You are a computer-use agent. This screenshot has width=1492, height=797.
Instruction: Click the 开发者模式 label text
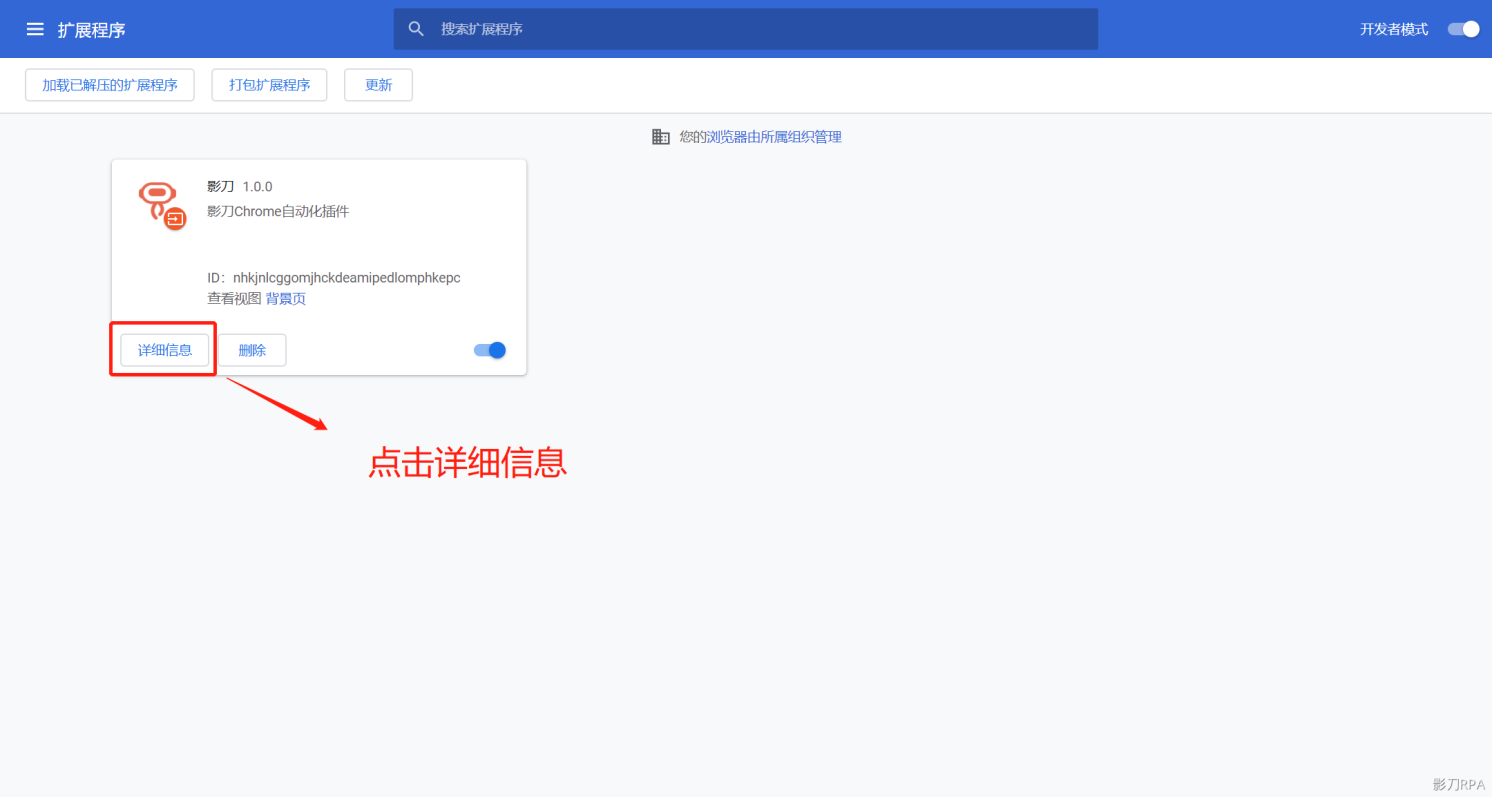[1394, 29]
